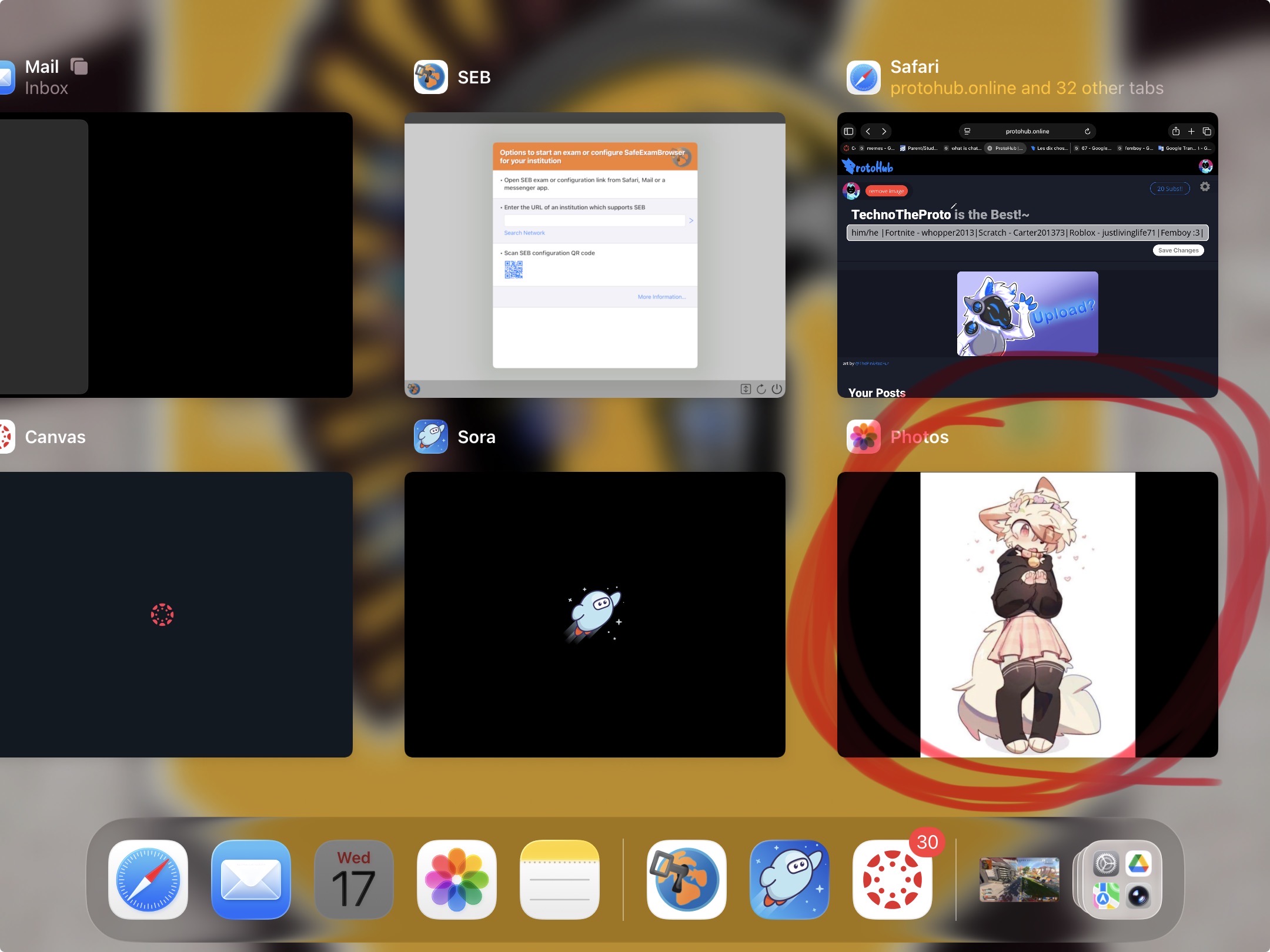This screenshot has width=1270, height=952.
Task: Click the remove image button
Action: click(886, 191)
